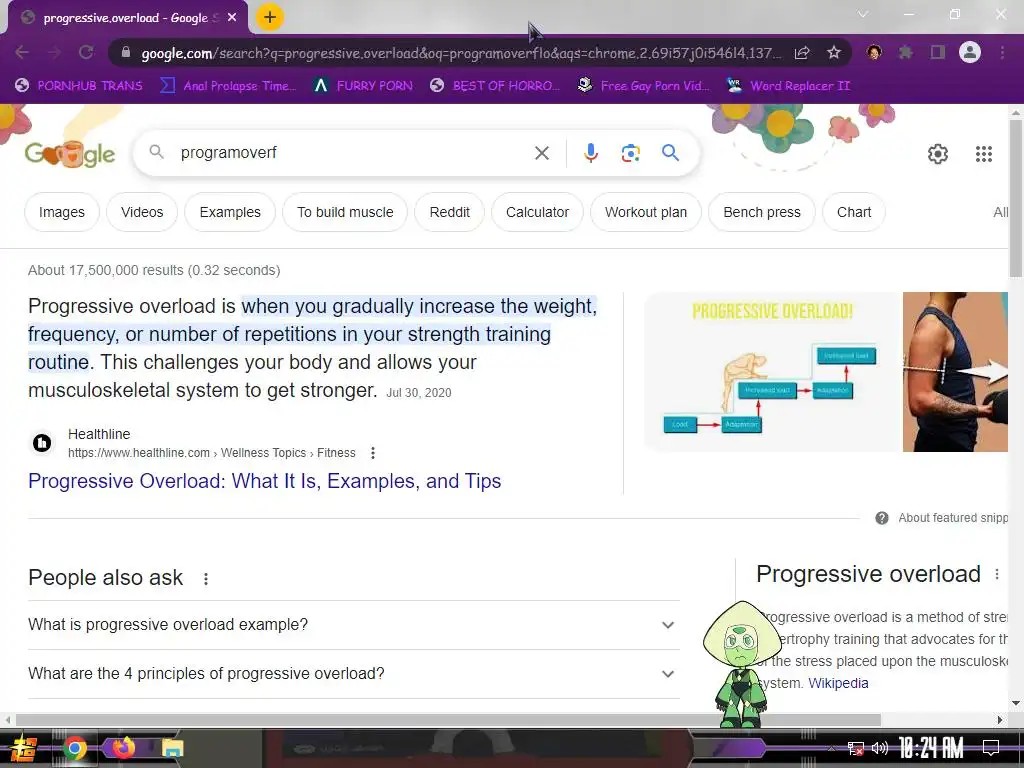Click the extension avatar icon in toolbar
Image resolution: width=1024 pixels, height=768 pixels.
tap(873, 52)
